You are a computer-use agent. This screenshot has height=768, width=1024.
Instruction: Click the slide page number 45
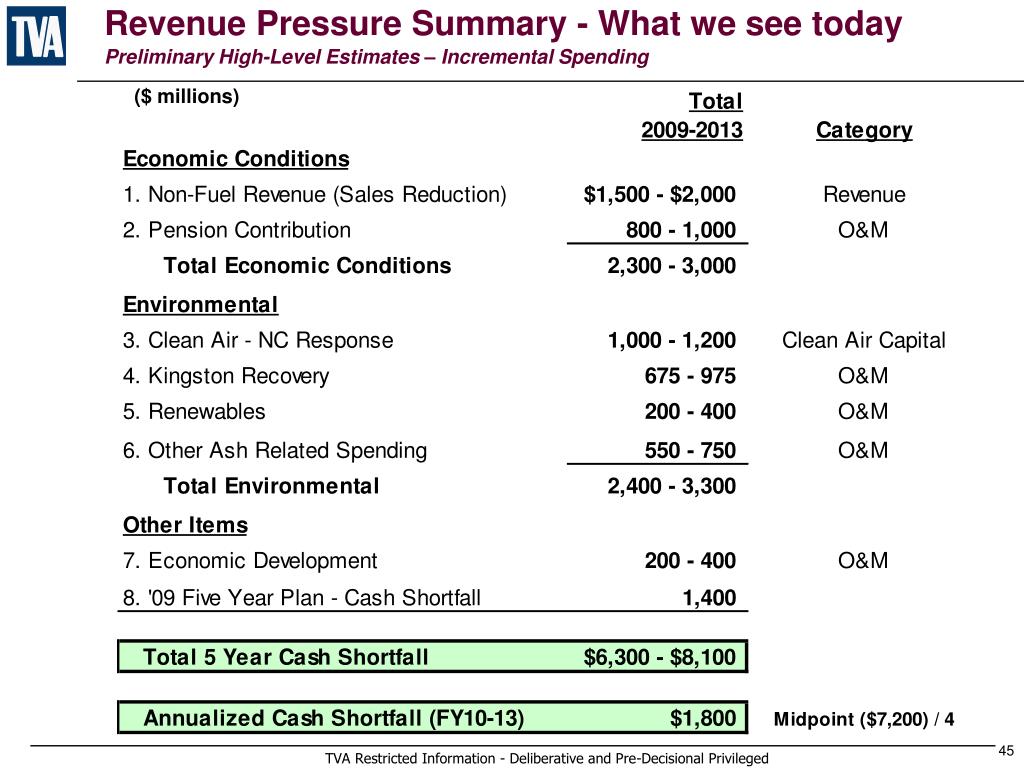pyautogui.click(x=1006, y=751)
